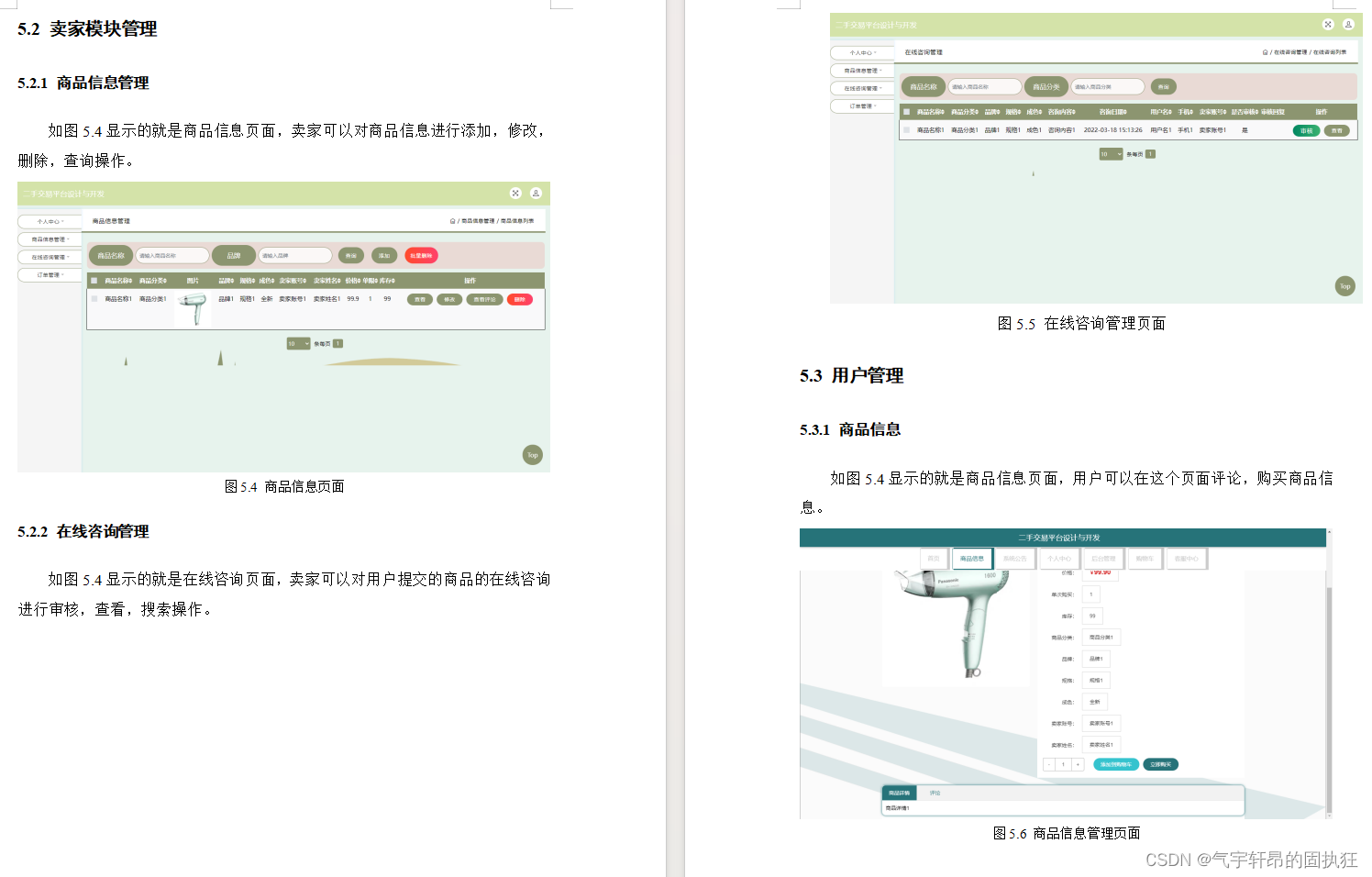Click 查询 button in consultation search bar

[x=1164, y=87]
